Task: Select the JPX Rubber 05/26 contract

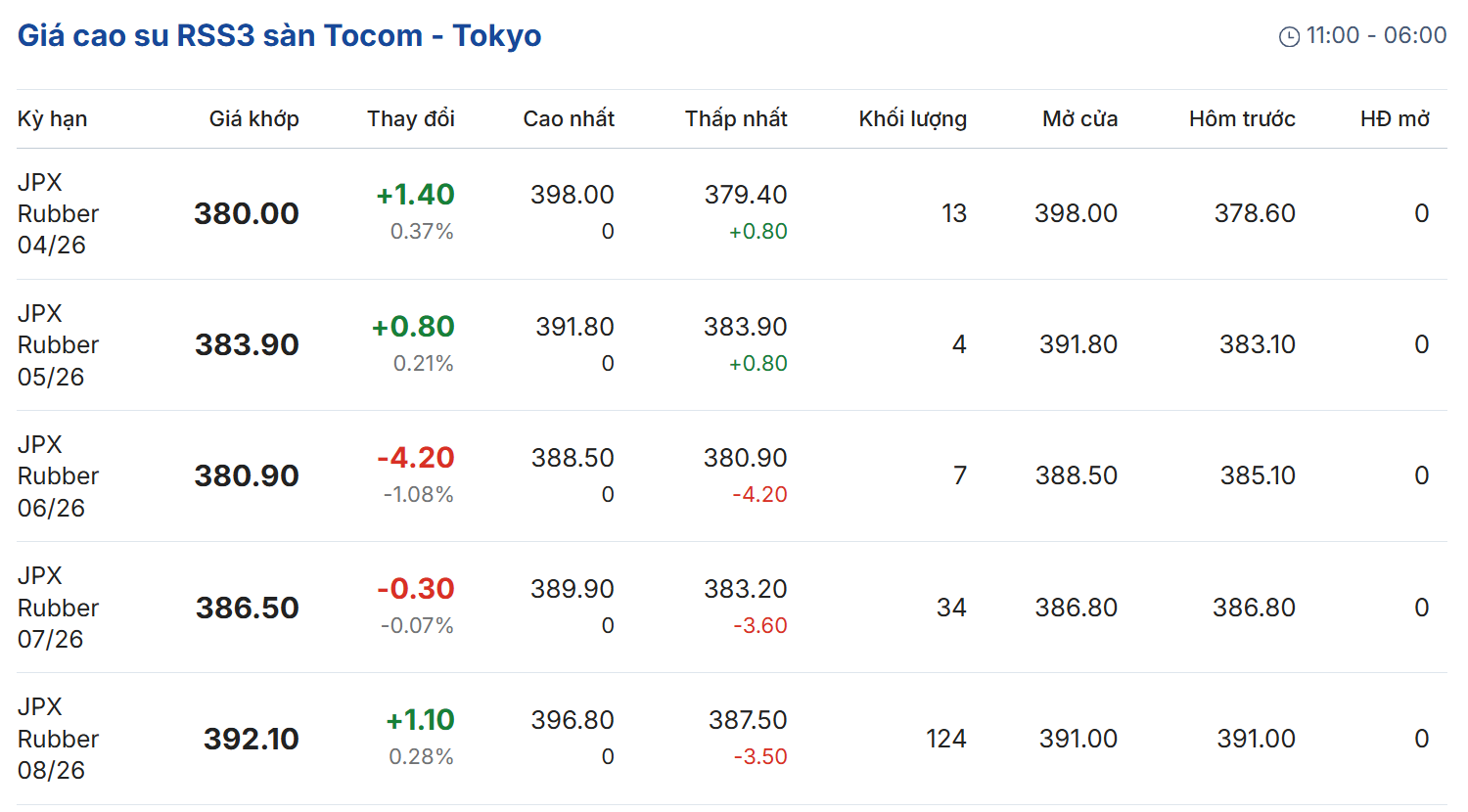Action: 58,344
